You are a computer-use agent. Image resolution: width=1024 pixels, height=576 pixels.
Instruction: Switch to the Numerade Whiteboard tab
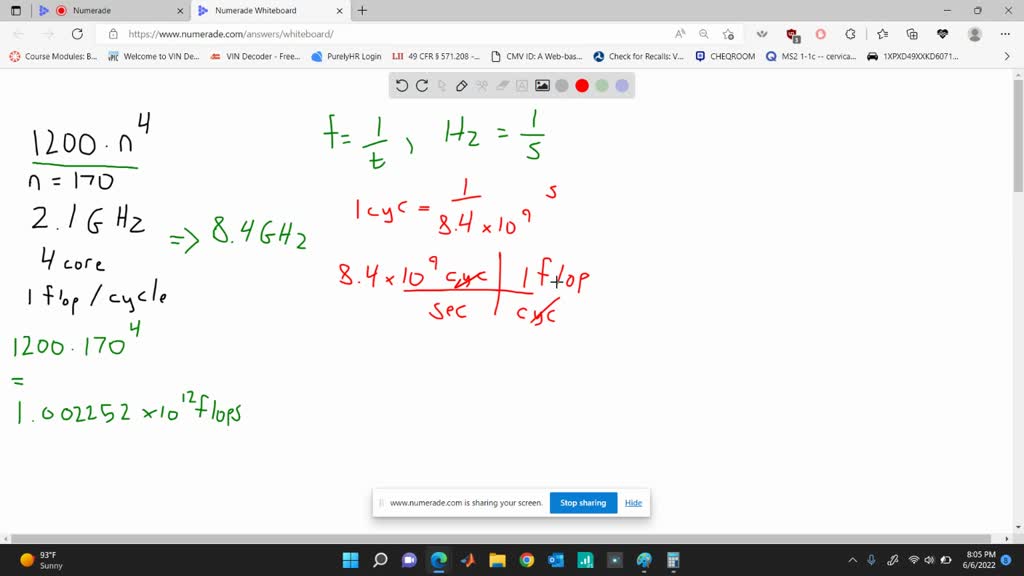pyautogui.click(x=267, y=12)
